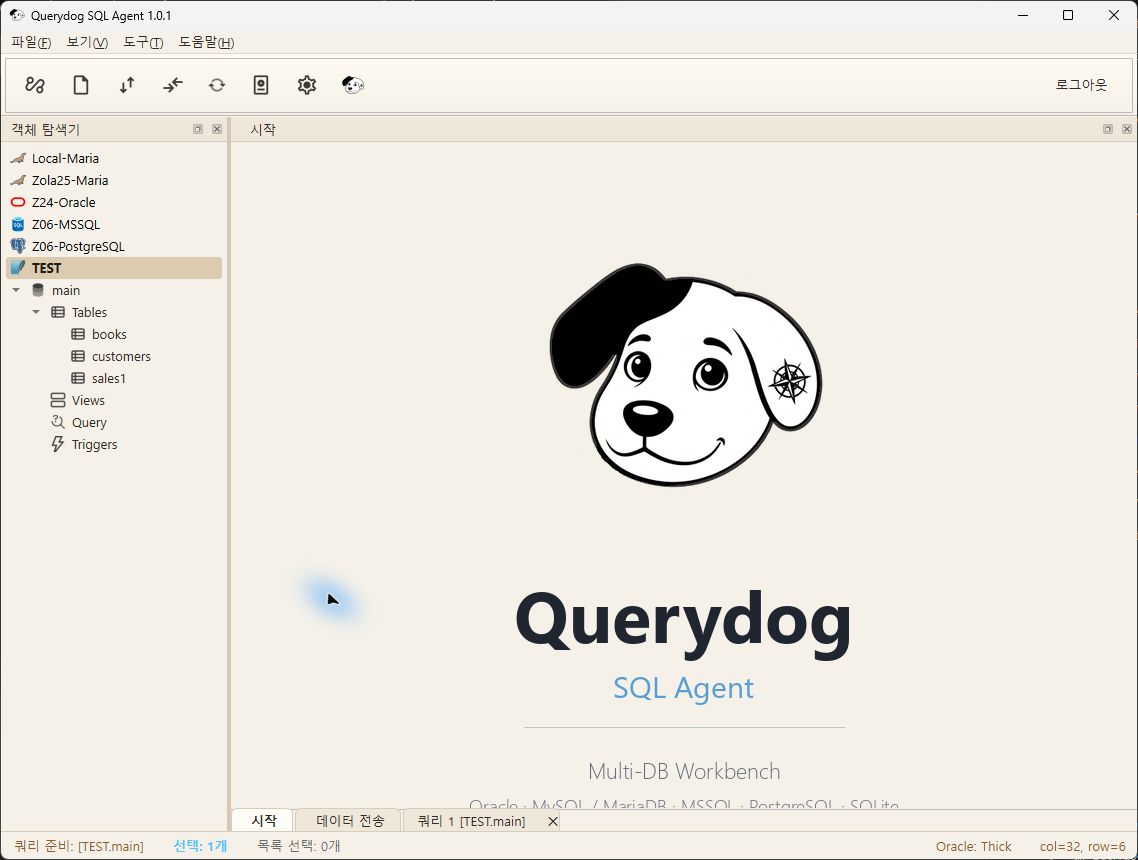The image size is (1138, 860).
Task: Click the Z24-Oracle connection name
Action: (x=64, y=202)
